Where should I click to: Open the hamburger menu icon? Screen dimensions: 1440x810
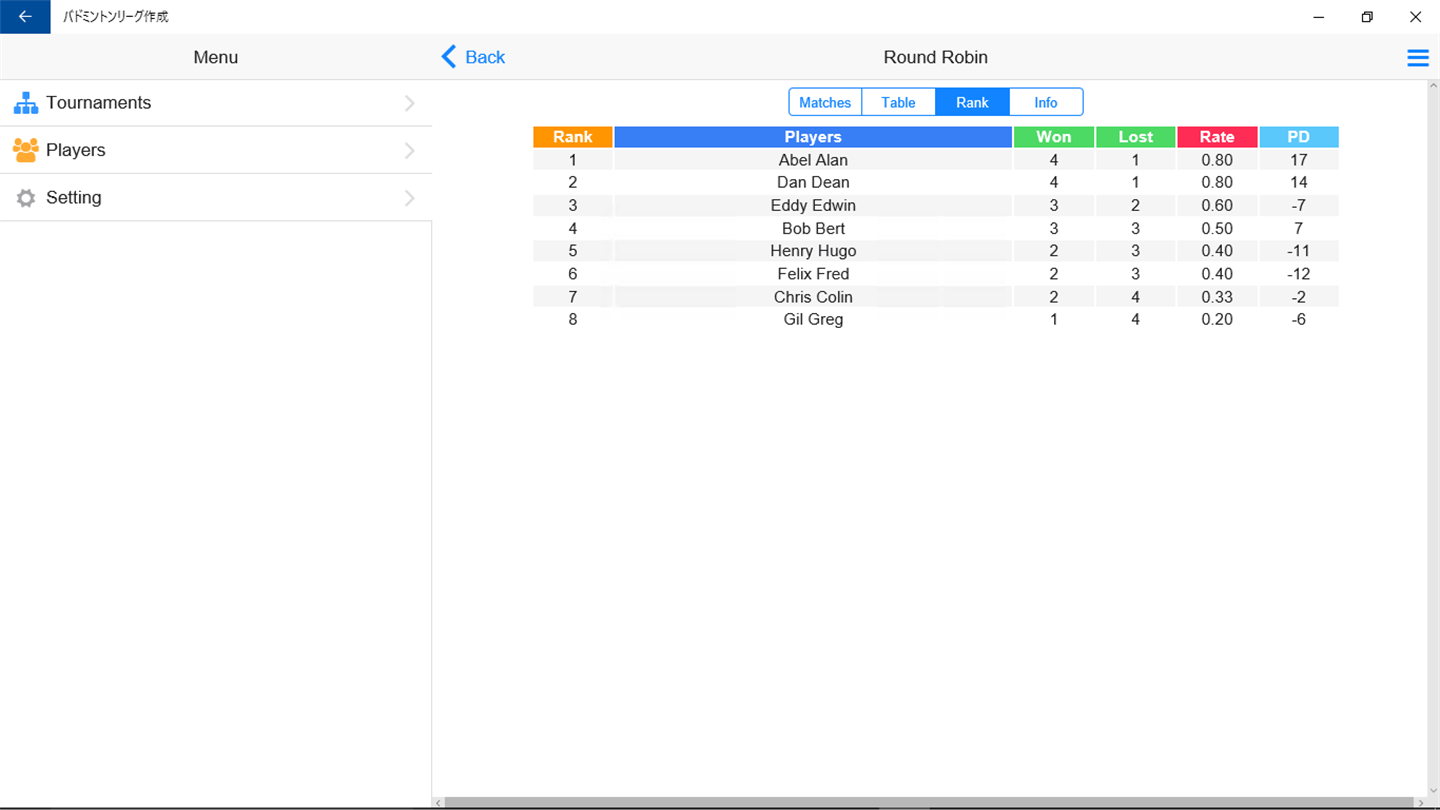click(x=1418, y=58)
